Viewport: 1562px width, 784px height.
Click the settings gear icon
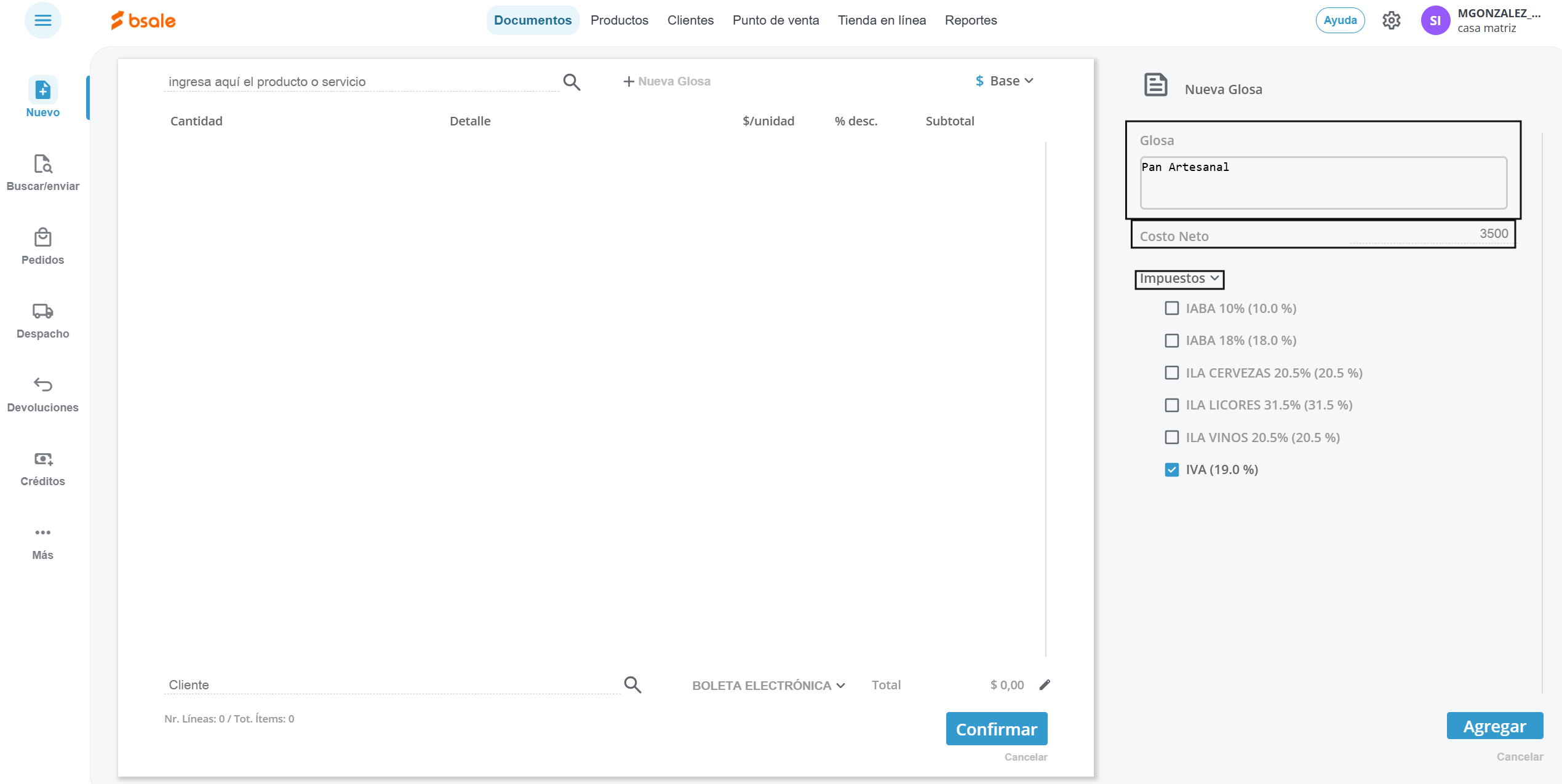pyautogui.click(x=1391, y=20)
